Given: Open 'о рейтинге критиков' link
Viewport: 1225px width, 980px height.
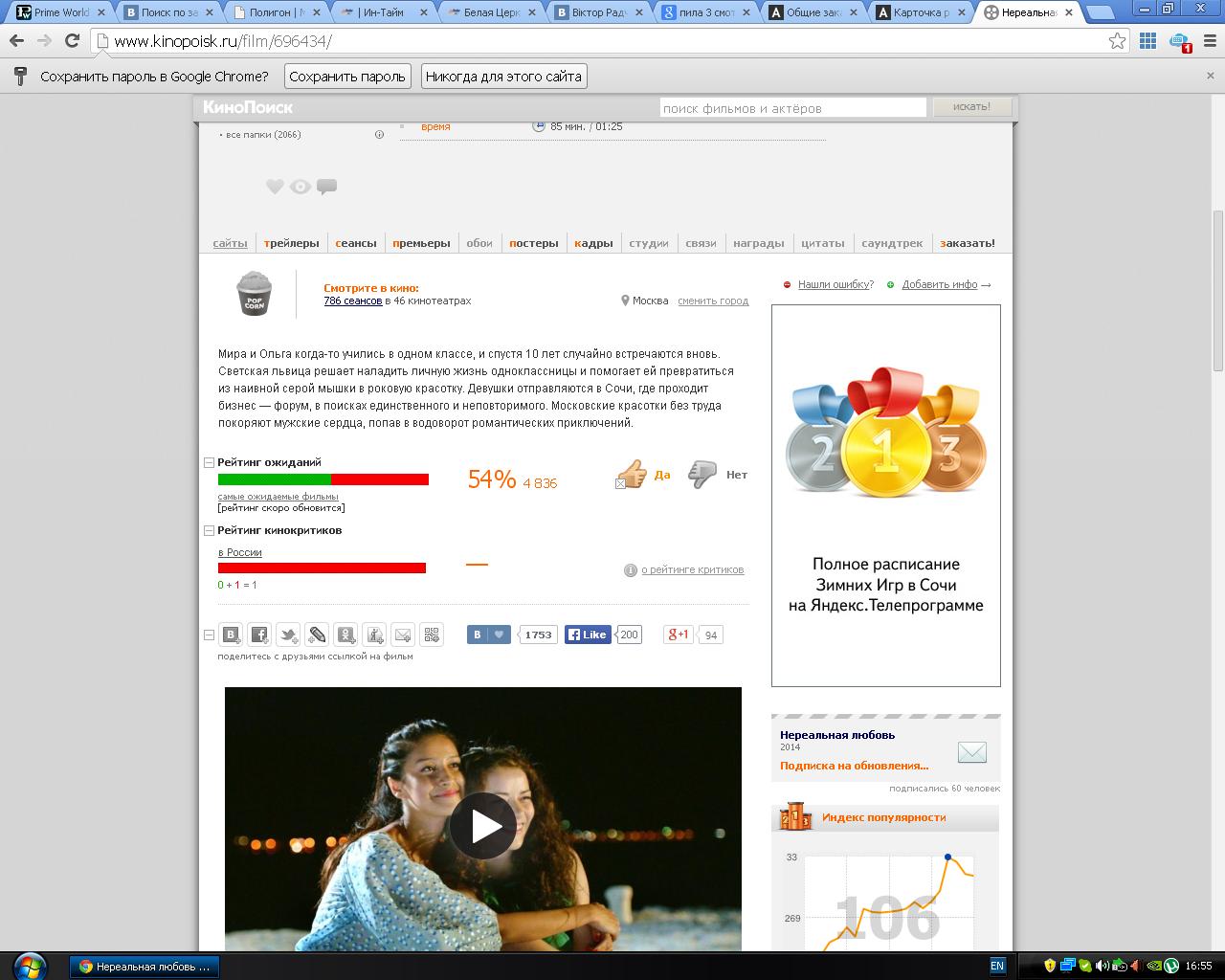Looking at the screenshot, I should [692, 569].
